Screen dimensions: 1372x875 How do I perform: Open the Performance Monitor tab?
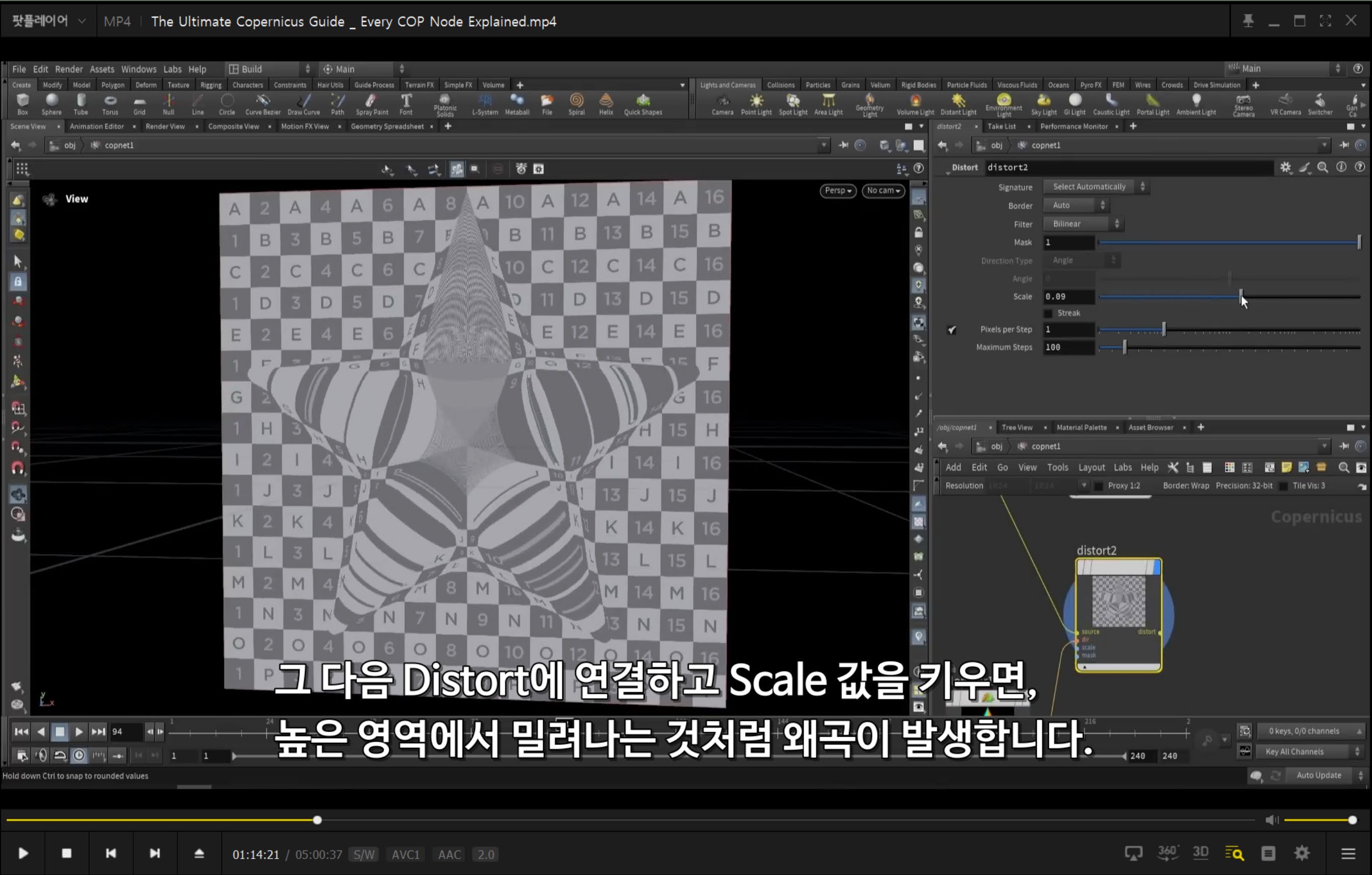tap(1074, 127)
